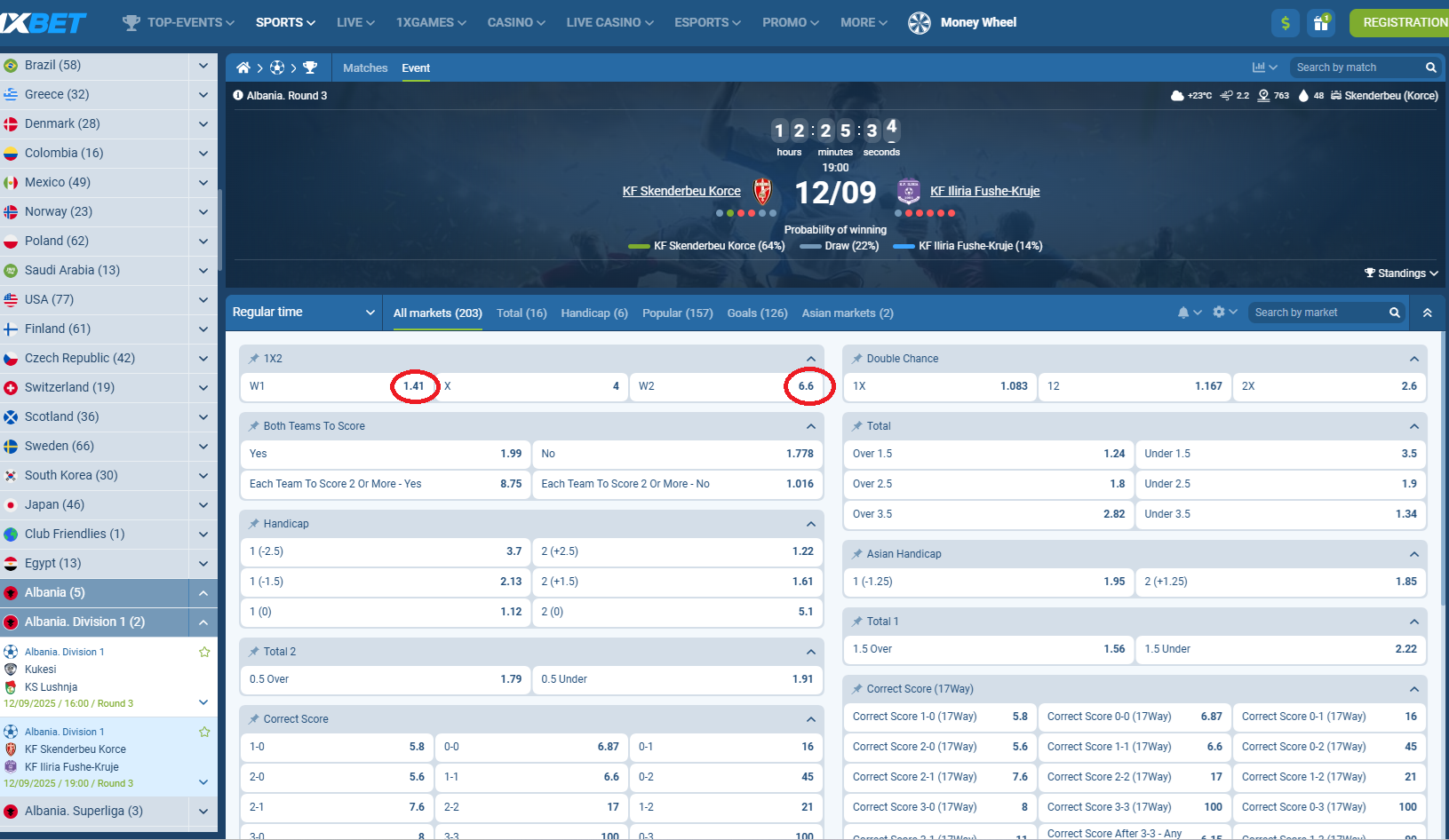Click the Money Wheel icon
Viewport: 1449px width, 840px height.
pyautogui.click(x=920, y=22)
